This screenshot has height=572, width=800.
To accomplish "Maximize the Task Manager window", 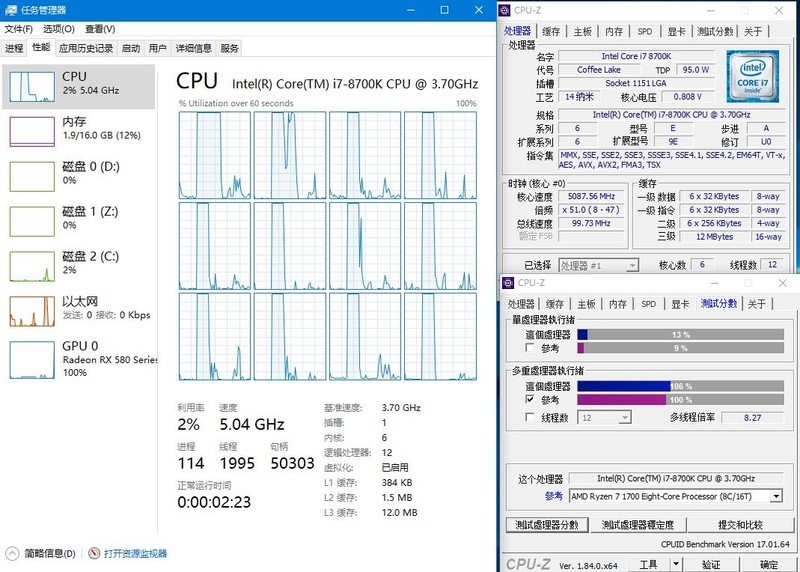I will pyautogui.click(x=444, y=10).
